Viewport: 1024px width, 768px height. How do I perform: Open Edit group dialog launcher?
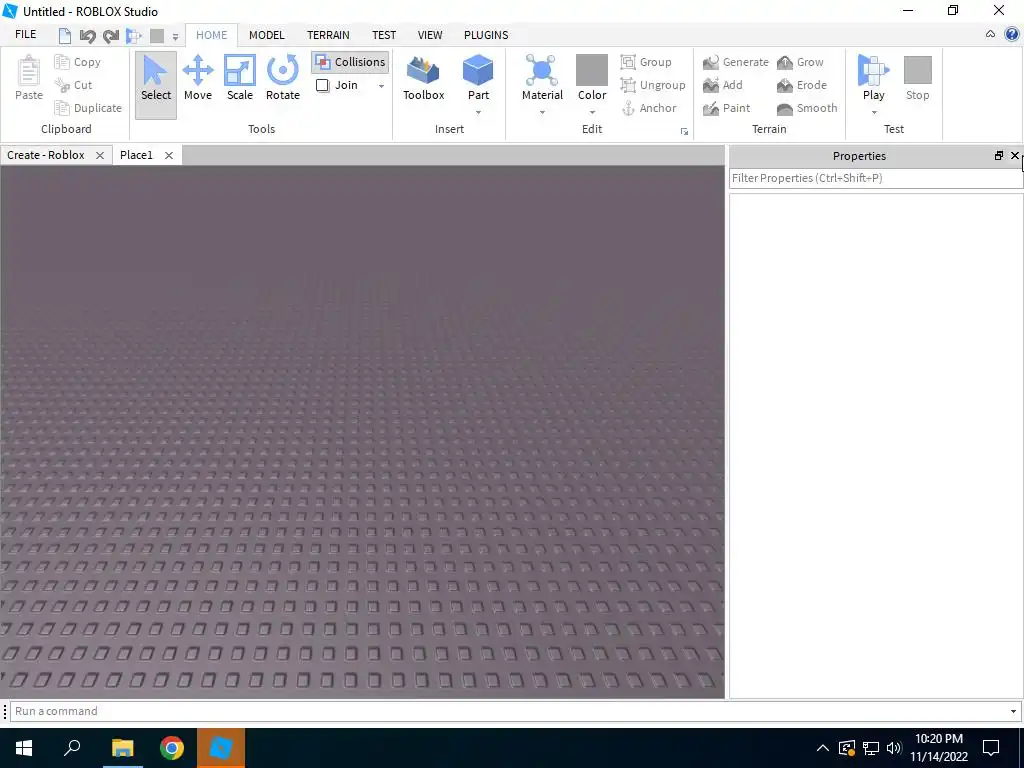click(x=684, y=132)
